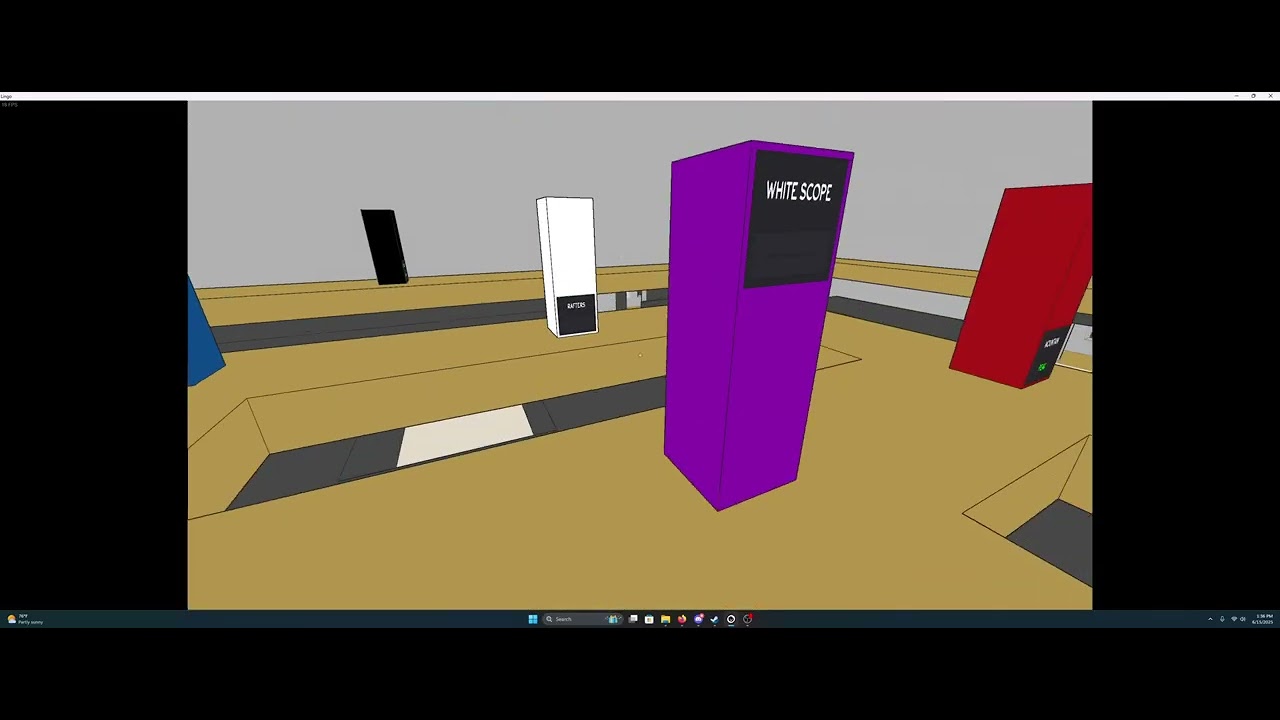Minimize the Lingo game window
Screen dimensions: 1280x720
pos(1237,96)
